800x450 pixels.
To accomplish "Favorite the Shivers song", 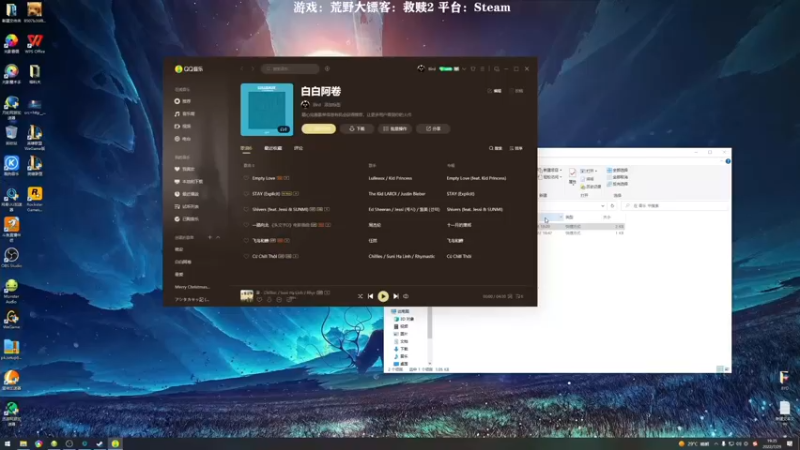I will click(x=246, y=209).
